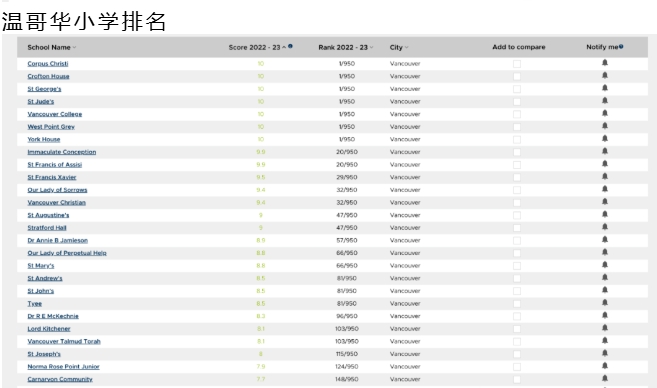Tick the compare checkbox for Vancouver College
Screen dimensions: 657x388
tap(517, 114)
